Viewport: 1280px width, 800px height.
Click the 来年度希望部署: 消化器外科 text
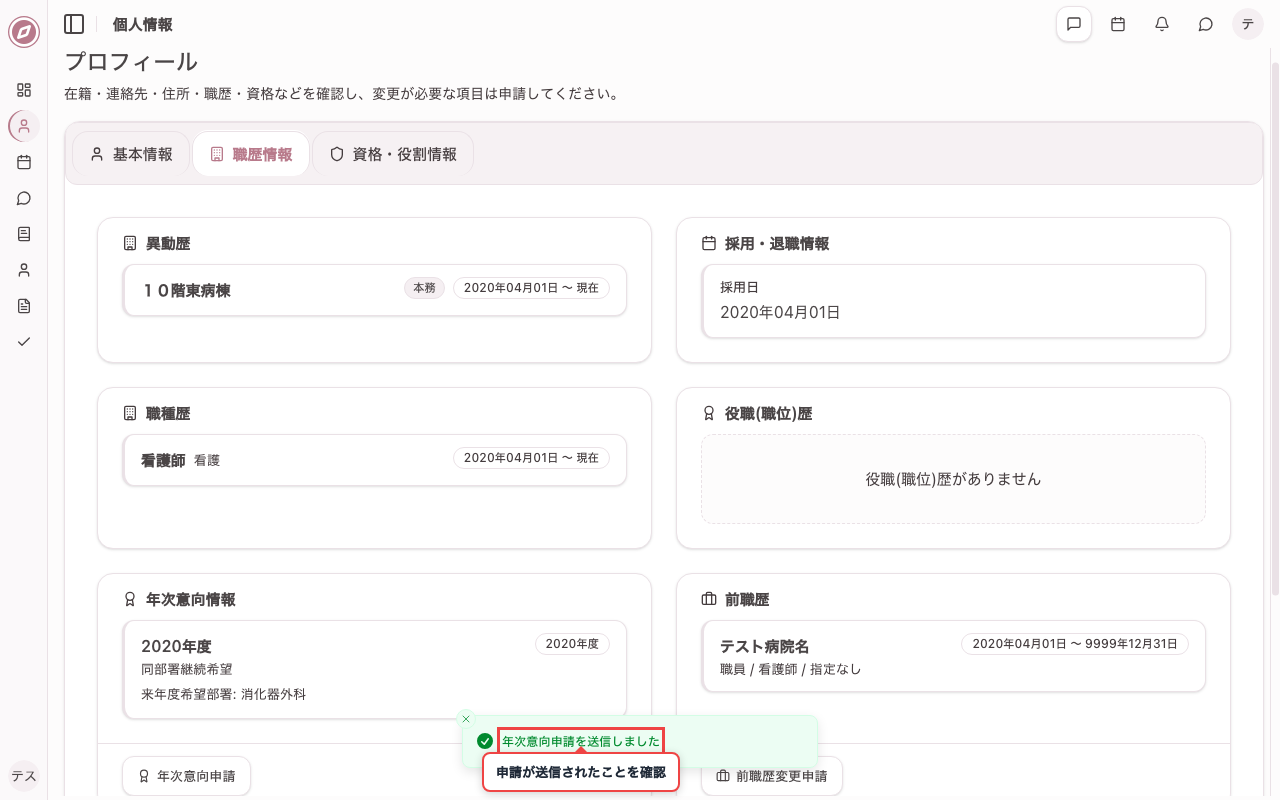pos(224,694)
